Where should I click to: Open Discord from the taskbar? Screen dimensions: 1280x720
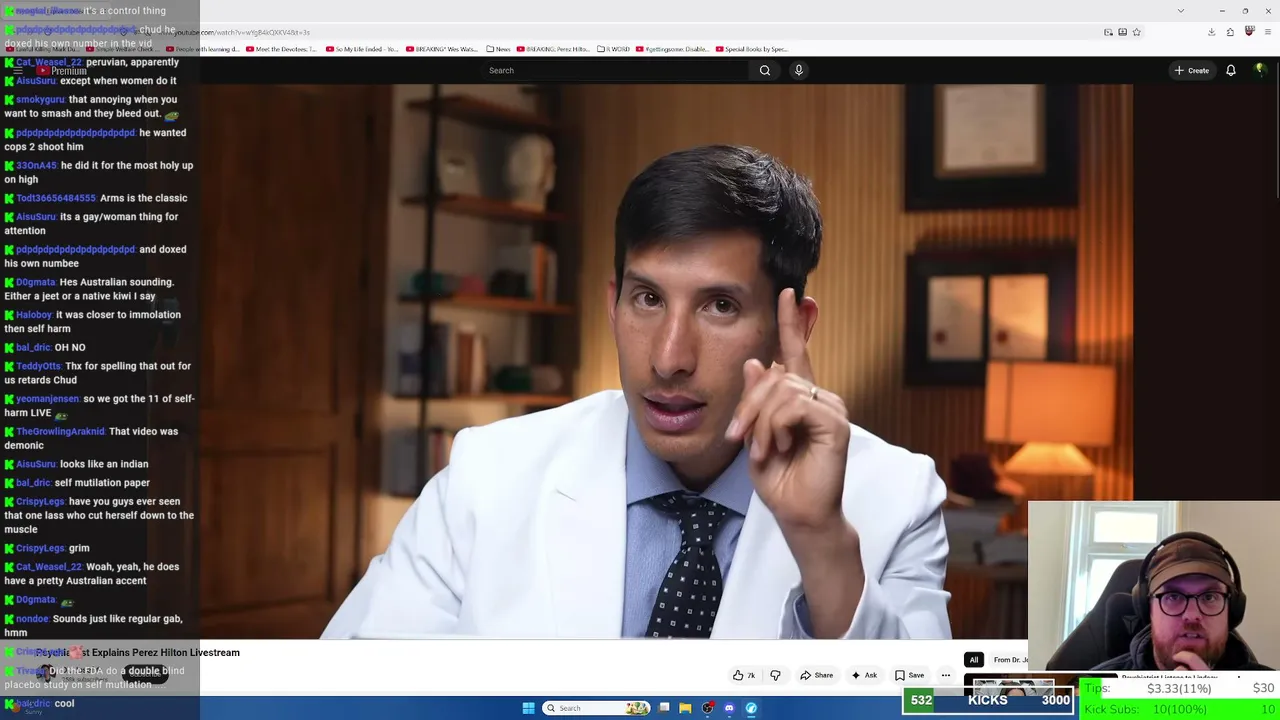click(x=729, y=708)
